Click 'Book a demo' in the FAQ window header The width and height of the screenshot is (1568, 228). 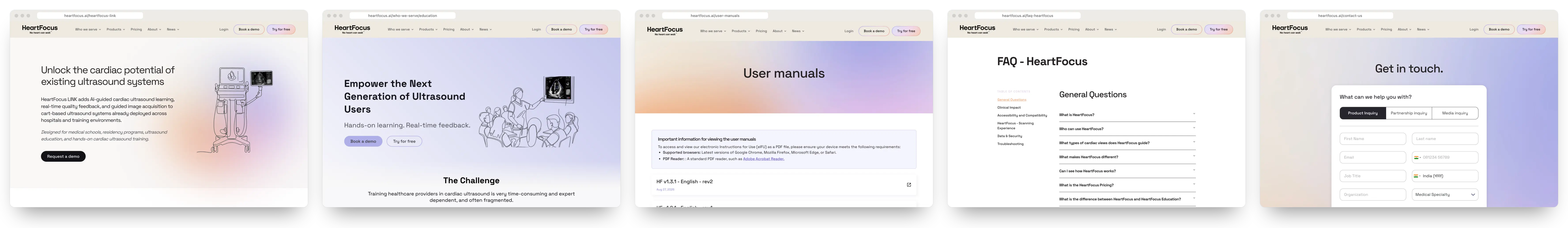[x=1186, y=29]
